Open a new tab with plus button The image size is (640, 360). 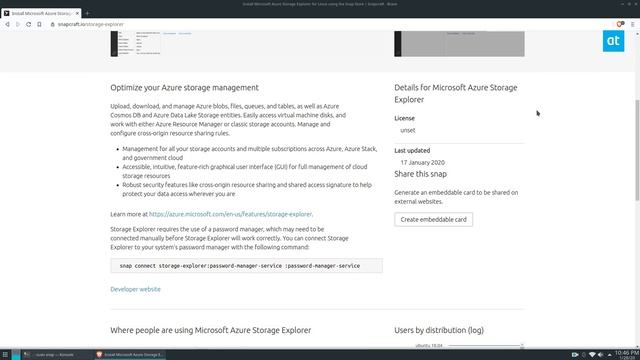tap(87, 13)
